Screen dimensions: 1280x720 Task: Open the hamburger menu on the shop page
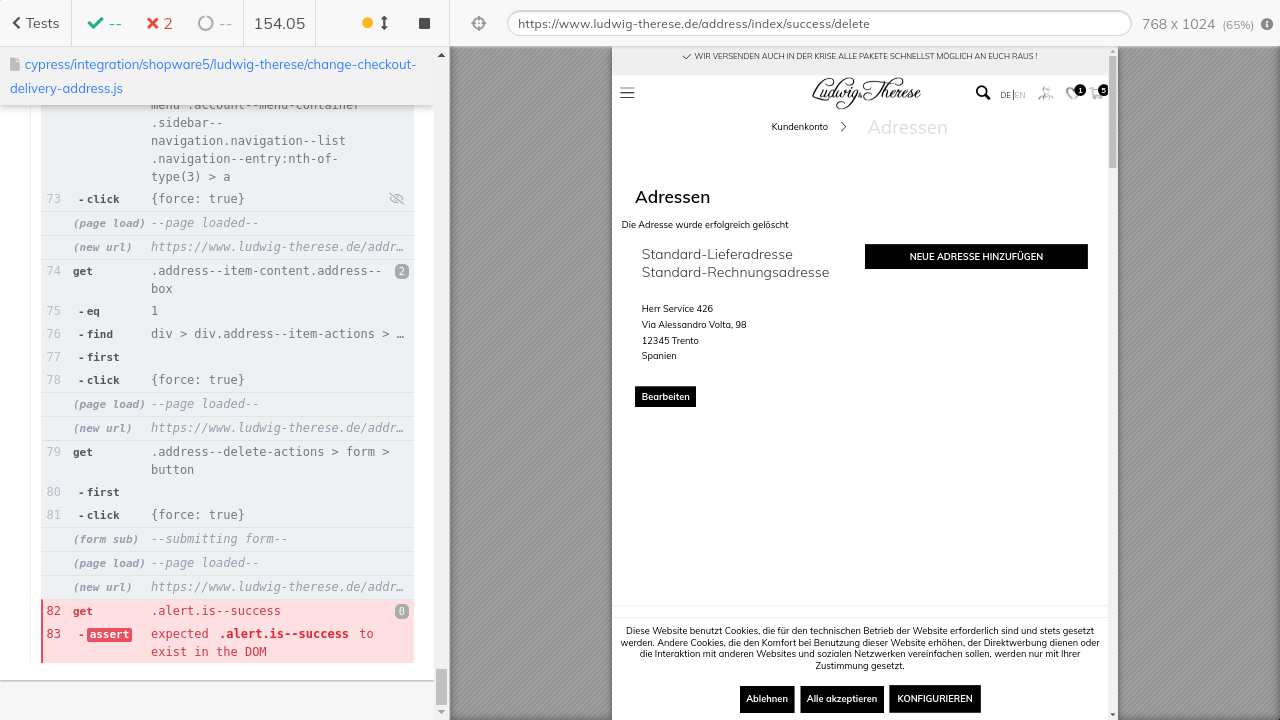(628, 93)
